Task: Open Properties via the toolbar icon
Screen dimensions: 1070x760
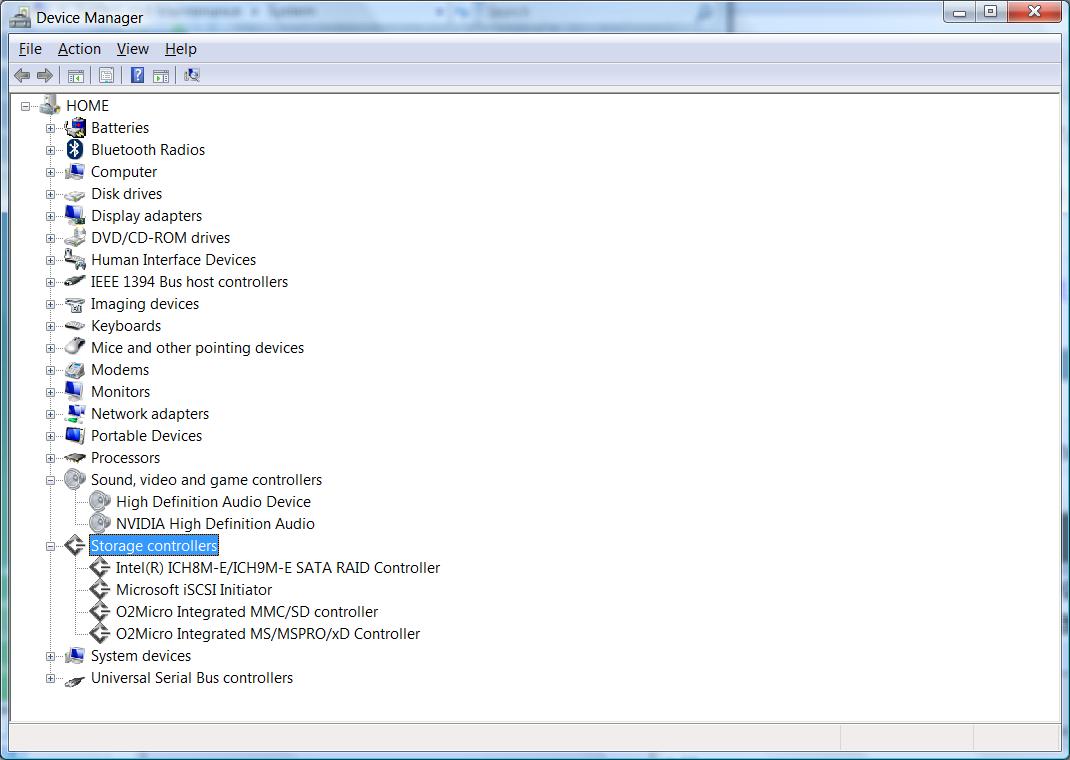Action: tap(106, 75)
